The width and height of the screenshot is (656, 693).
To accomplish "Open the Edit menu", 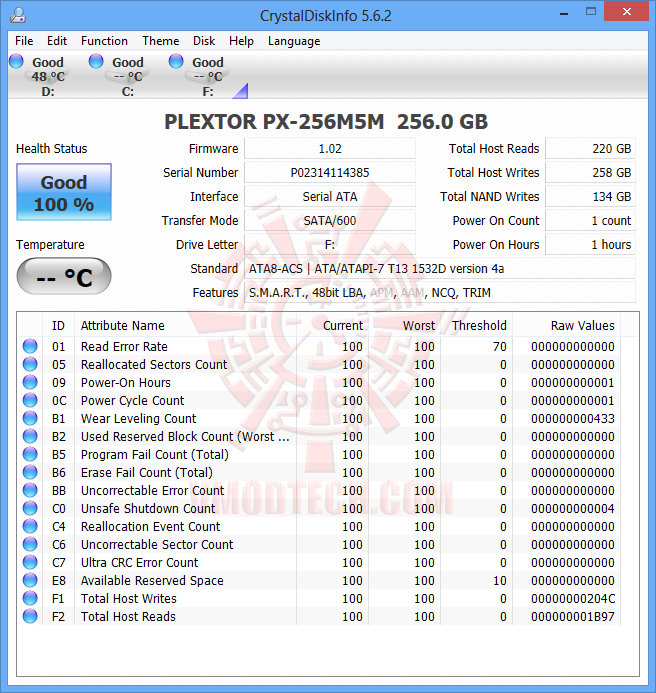I will [x=57, y=41].
